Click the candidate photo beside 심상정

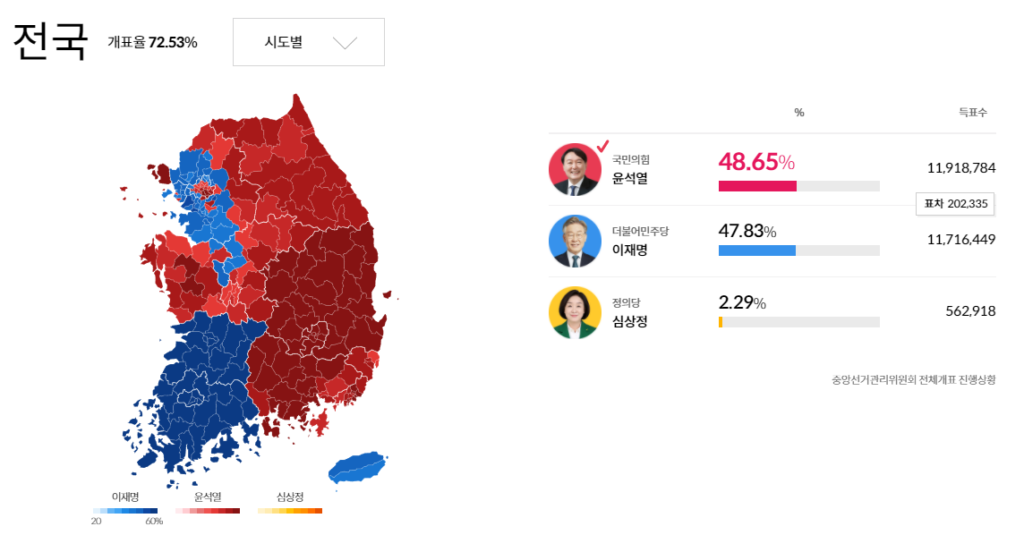tap(575, 312)
